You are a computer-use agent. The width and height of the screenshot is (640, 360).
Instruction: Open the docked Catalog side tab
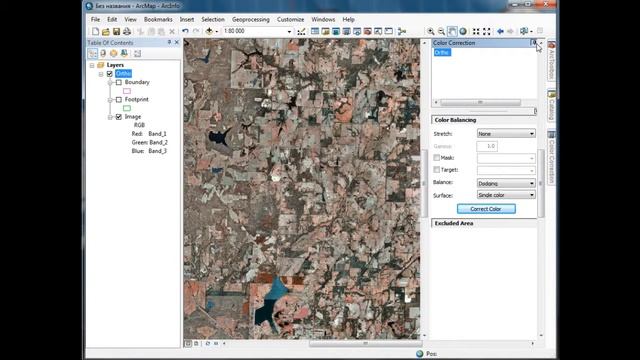[x=551, y=105]
